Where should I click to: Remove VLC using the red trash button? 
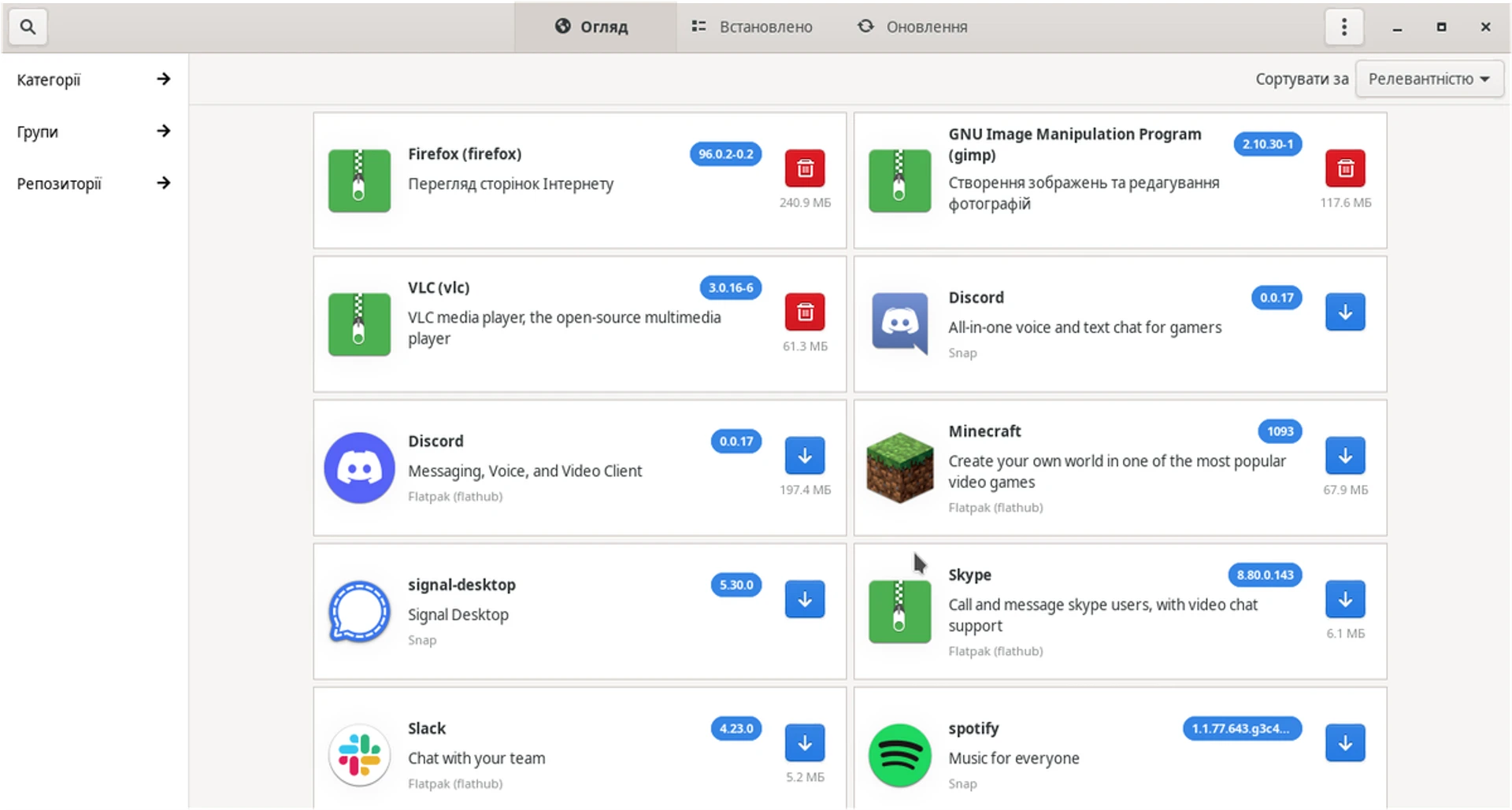click(x=805, y=313)
